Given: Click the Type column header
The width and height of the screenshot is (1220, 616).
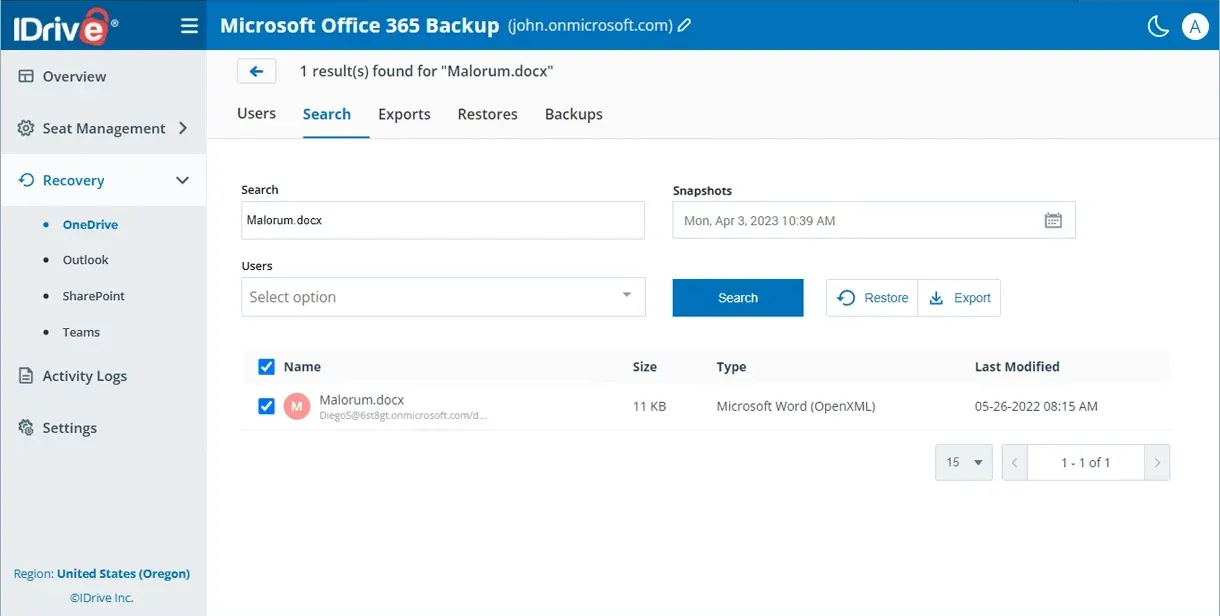Looking at the screenshot, I should tap(731, 367).
